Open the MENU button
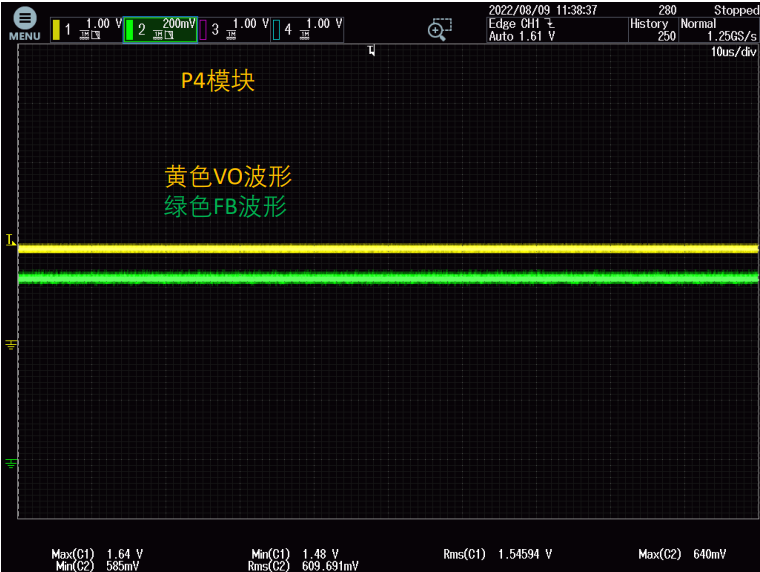 25,23
